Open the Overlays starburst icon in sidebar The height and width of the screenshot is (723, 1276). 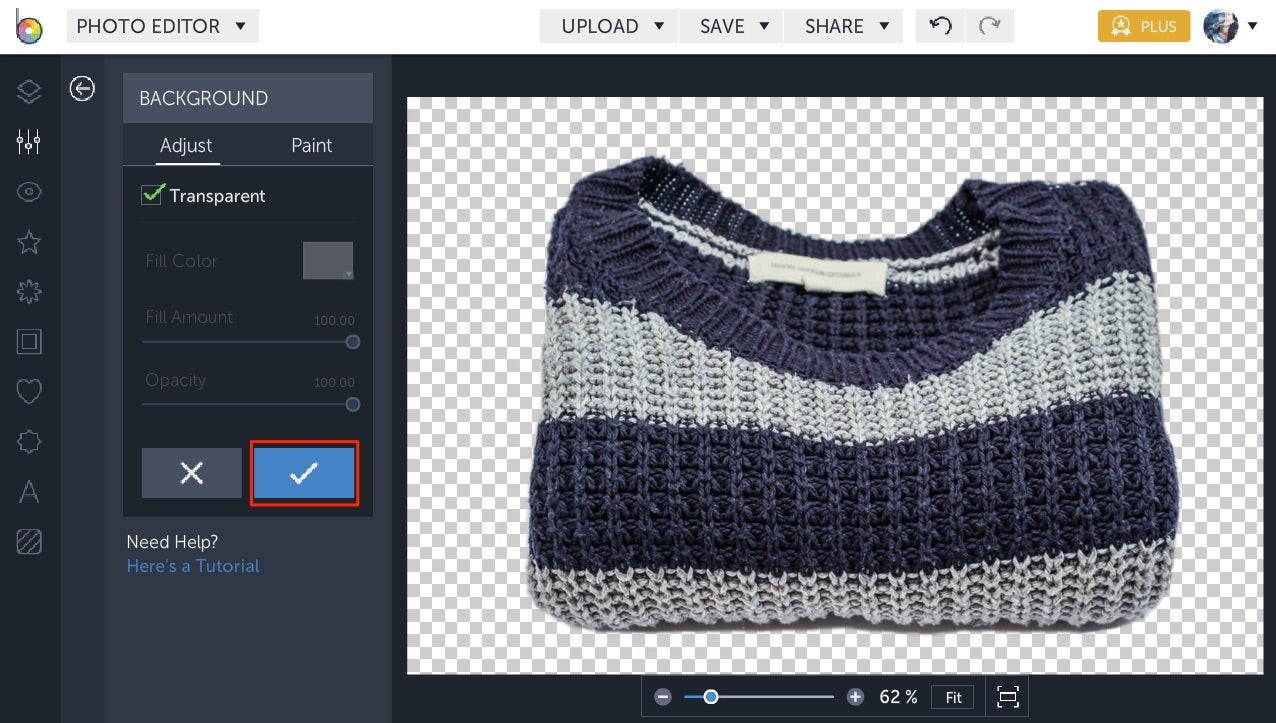(x=28, y=291)
